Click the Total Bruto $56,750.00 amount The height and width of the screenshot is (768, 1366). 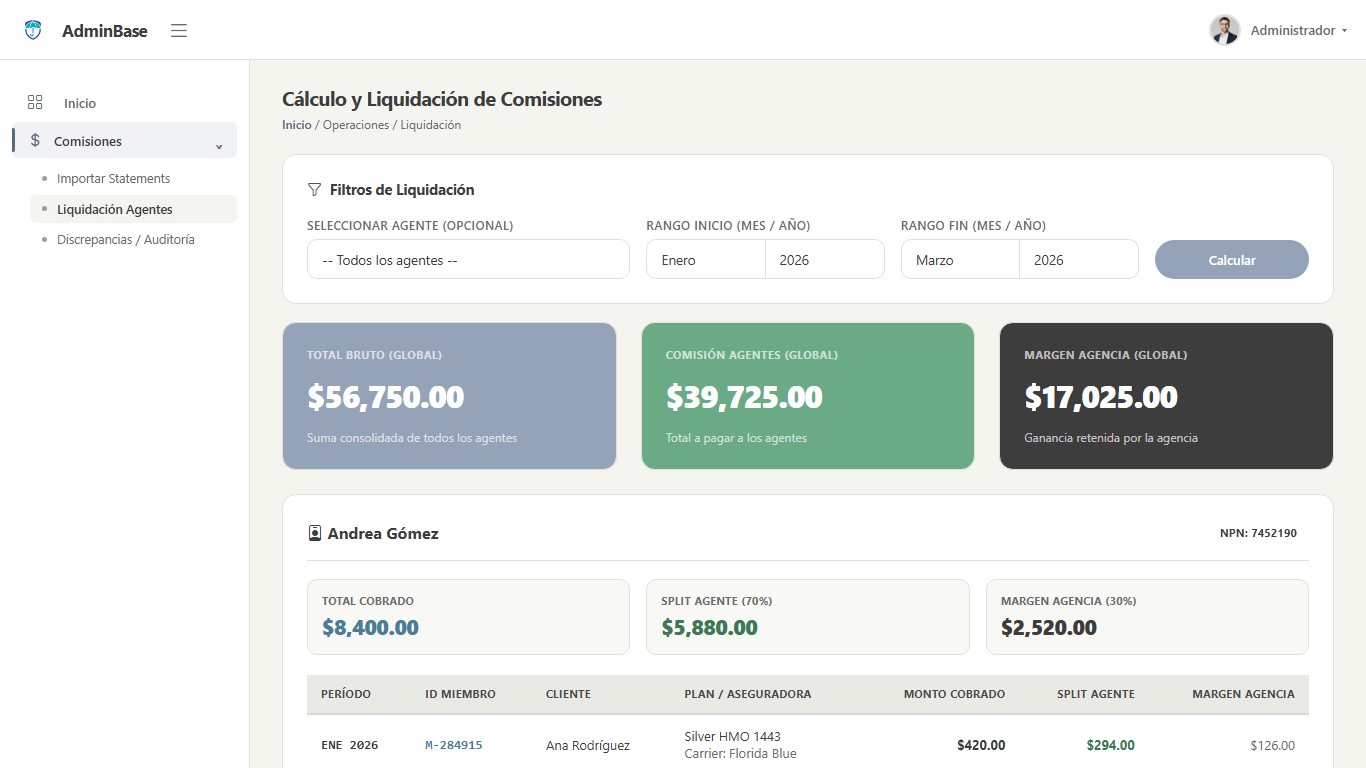click(x=386, y=397)
